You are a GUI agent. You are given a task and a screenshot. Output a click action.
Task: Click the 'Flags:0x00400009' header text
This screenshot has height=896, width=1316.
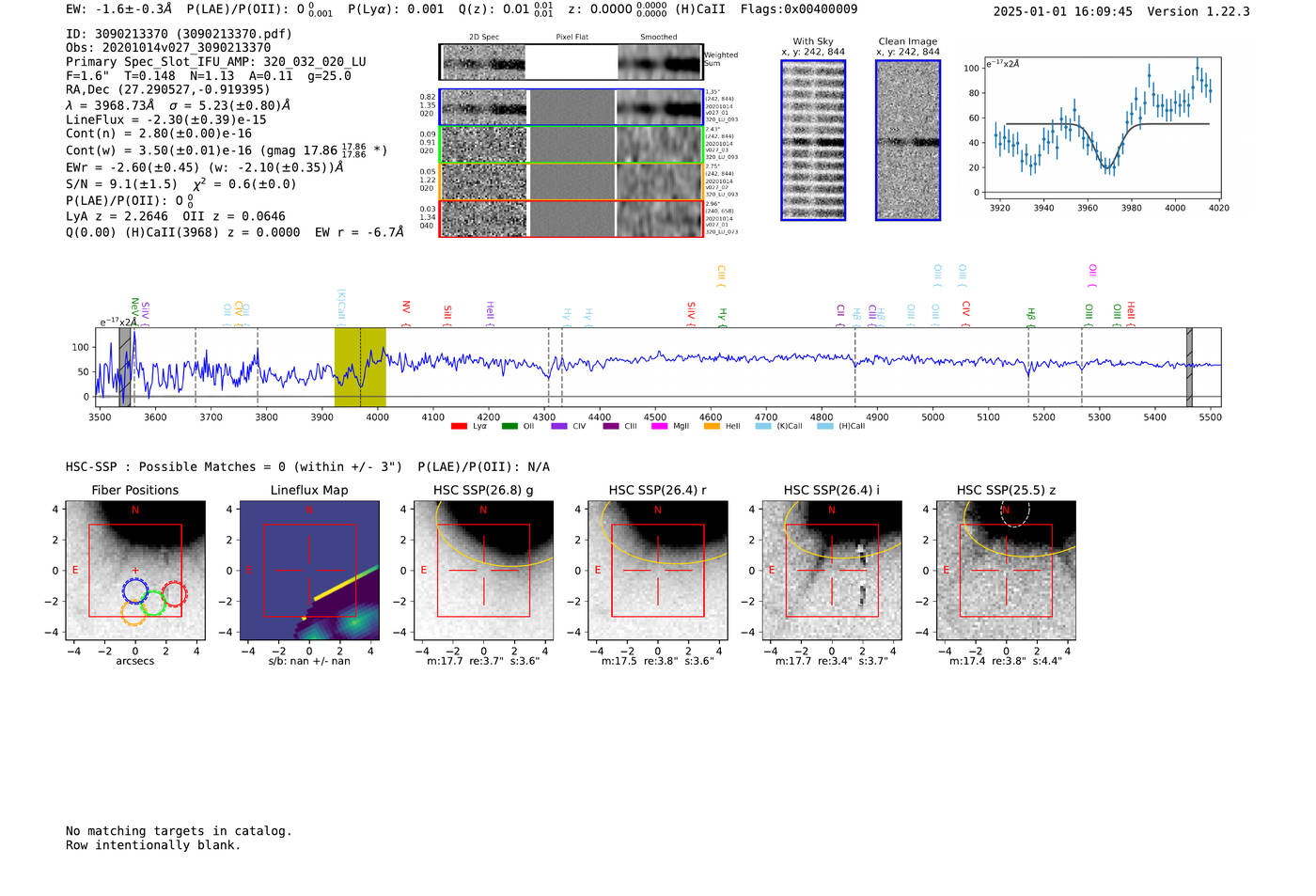(x=799, y=9)
